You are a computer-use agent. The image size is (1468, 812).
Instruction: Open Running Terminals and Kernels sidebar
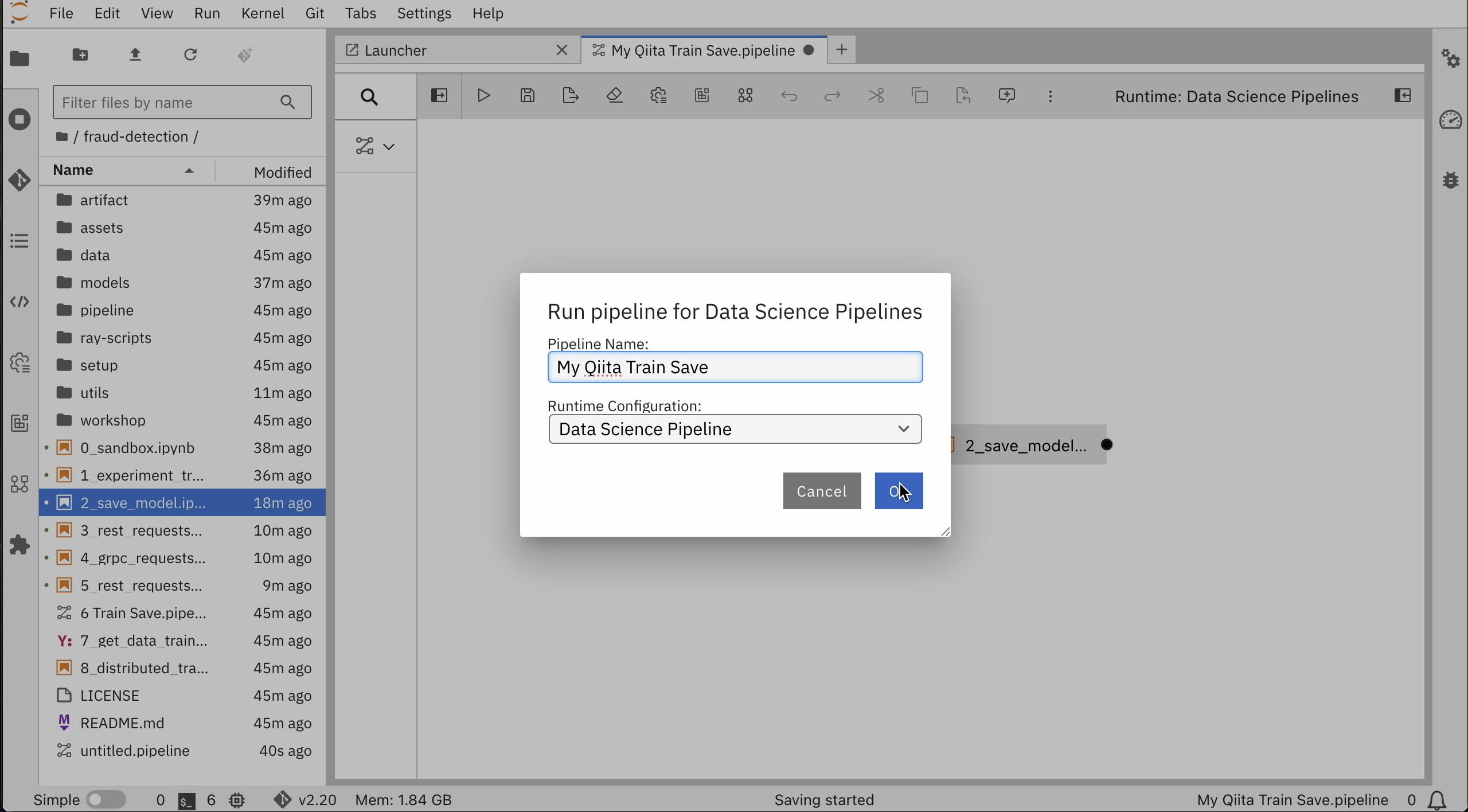20,120
